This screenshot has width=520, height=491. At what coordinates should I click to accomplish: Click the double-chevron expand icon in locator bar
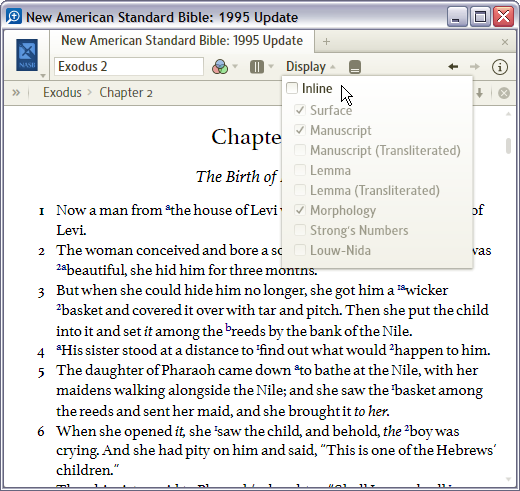click(16, 92)
